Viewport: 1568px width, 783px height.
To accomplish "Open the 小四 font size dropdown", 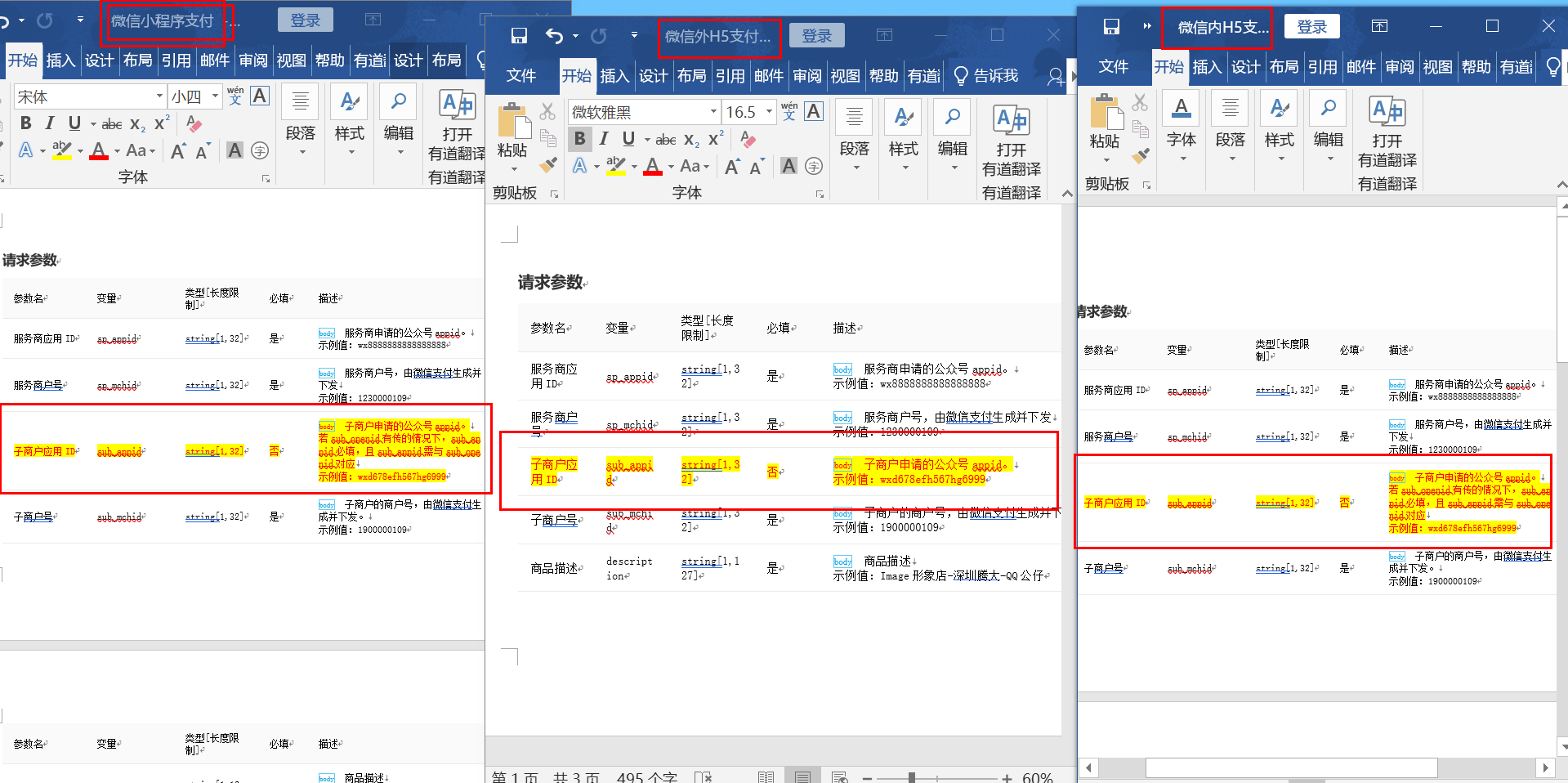I will [215, 96].
